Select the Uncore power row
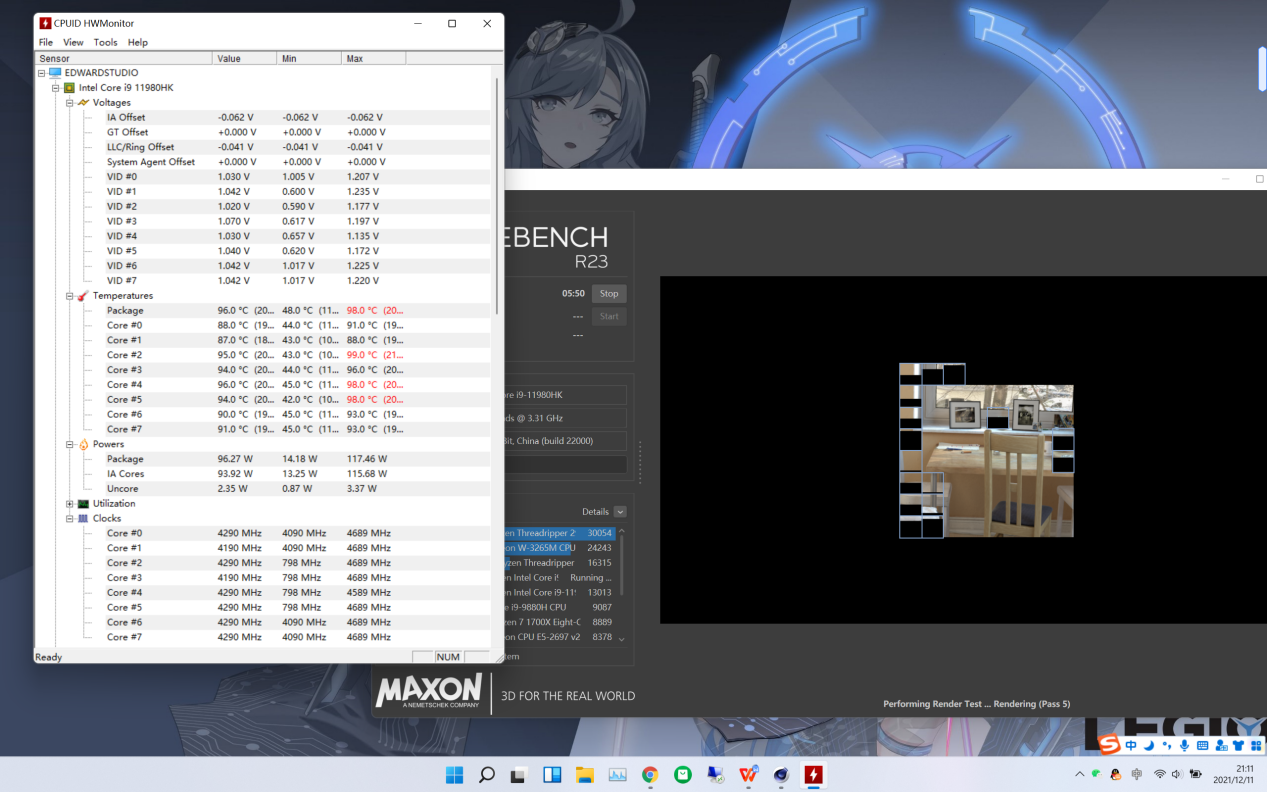 [x=298, y=489]
